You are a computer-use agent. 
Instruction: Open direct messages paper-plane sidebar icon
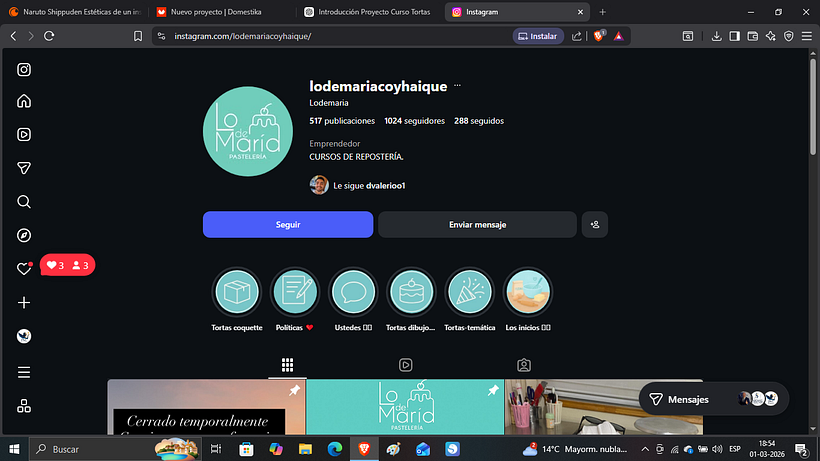(24, 168)
